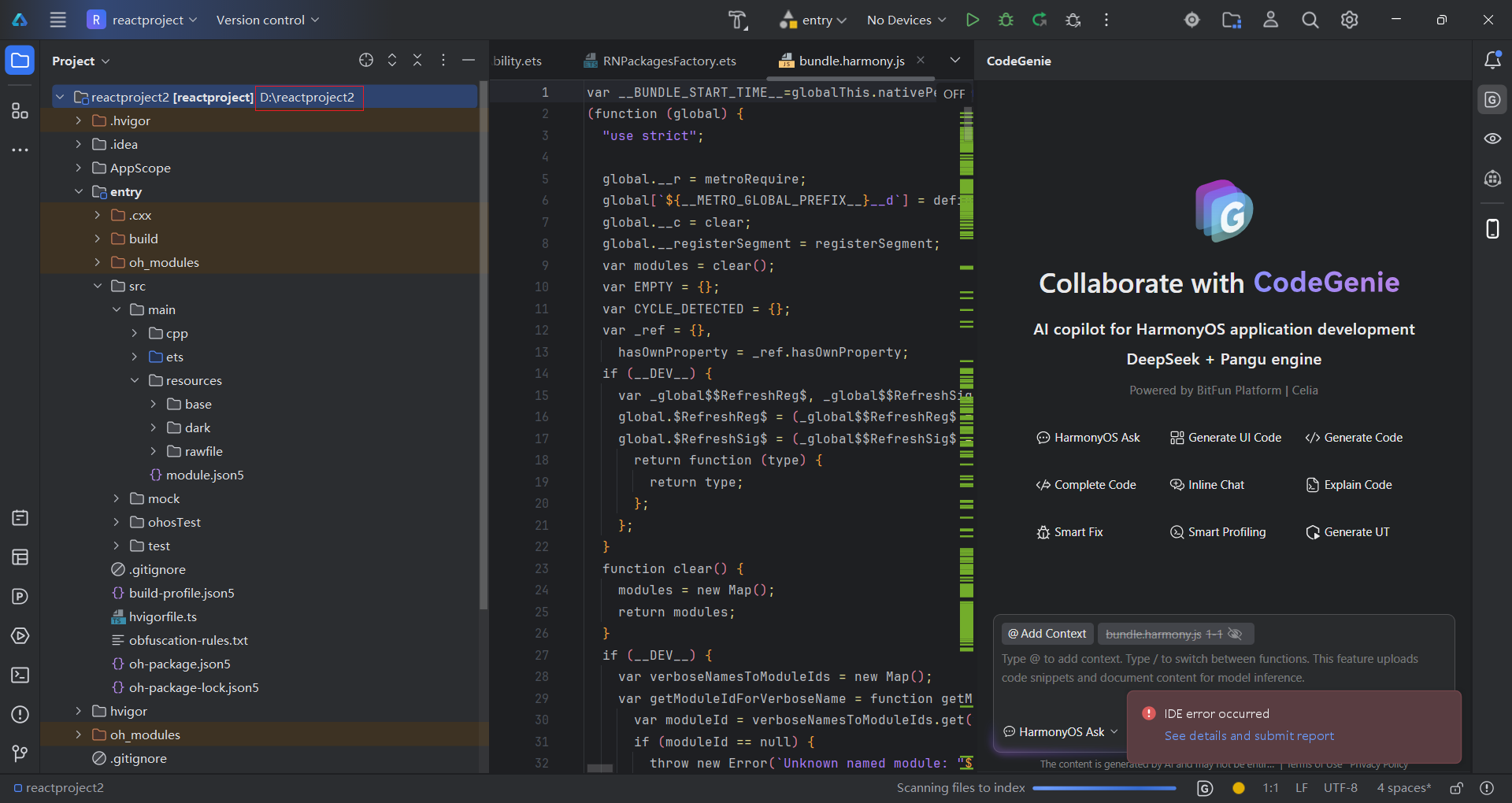Click Generate Code feature
Viewport: 1512px width, 803px height.
tap(1354, 438)
